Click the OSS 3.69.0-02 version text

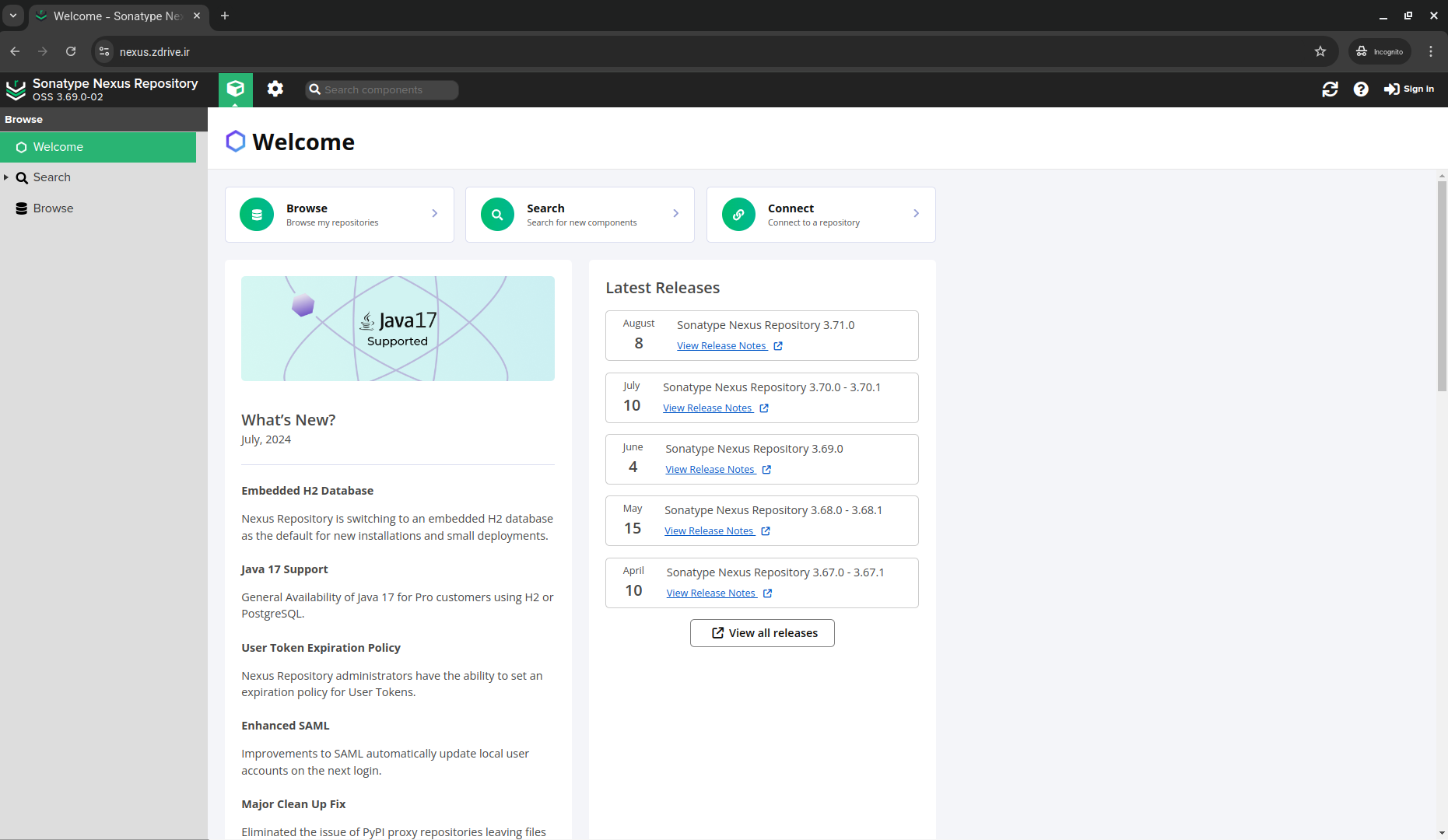(68, 97)
